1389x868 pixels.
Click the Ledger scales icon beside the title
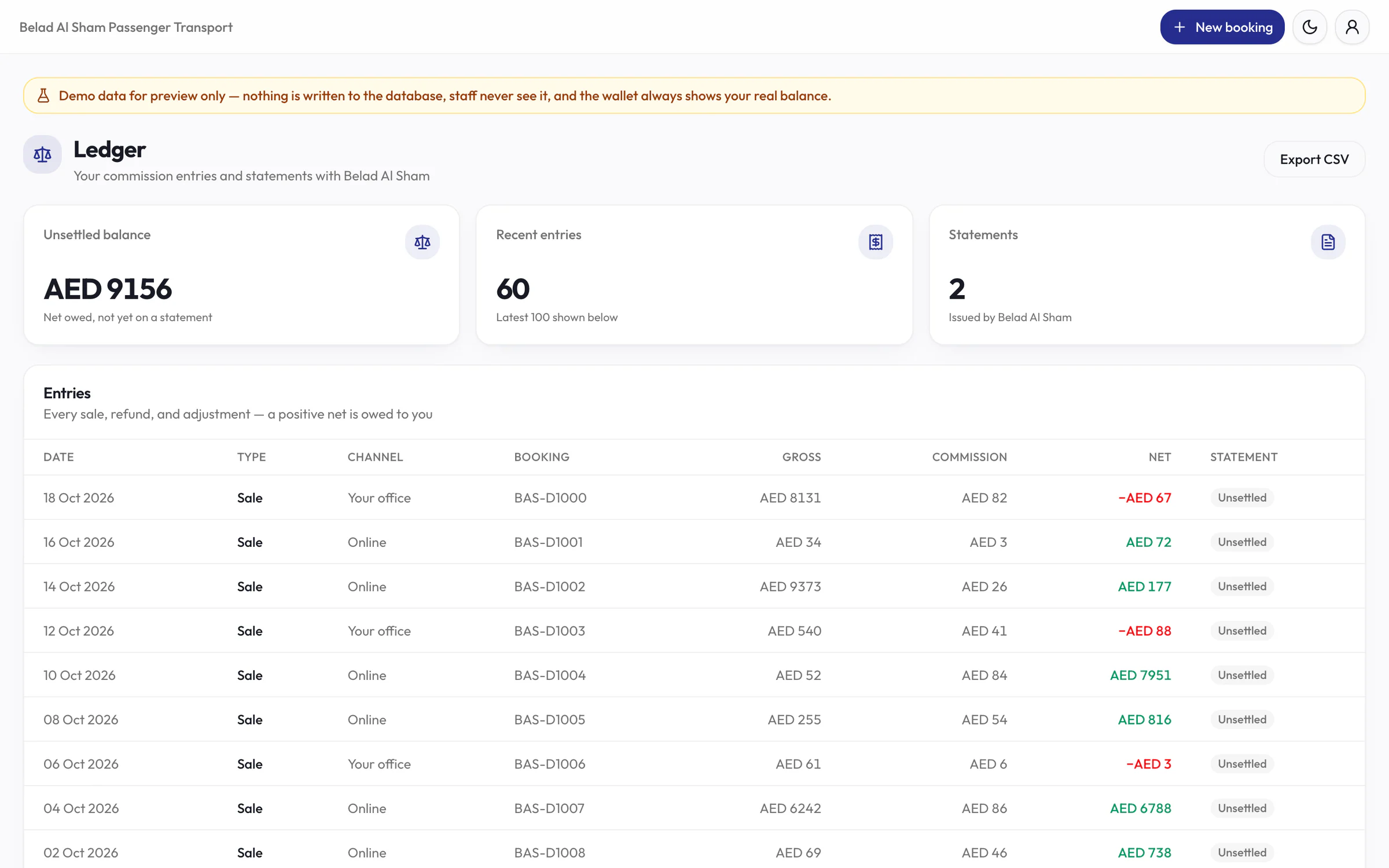pos(42,155)
